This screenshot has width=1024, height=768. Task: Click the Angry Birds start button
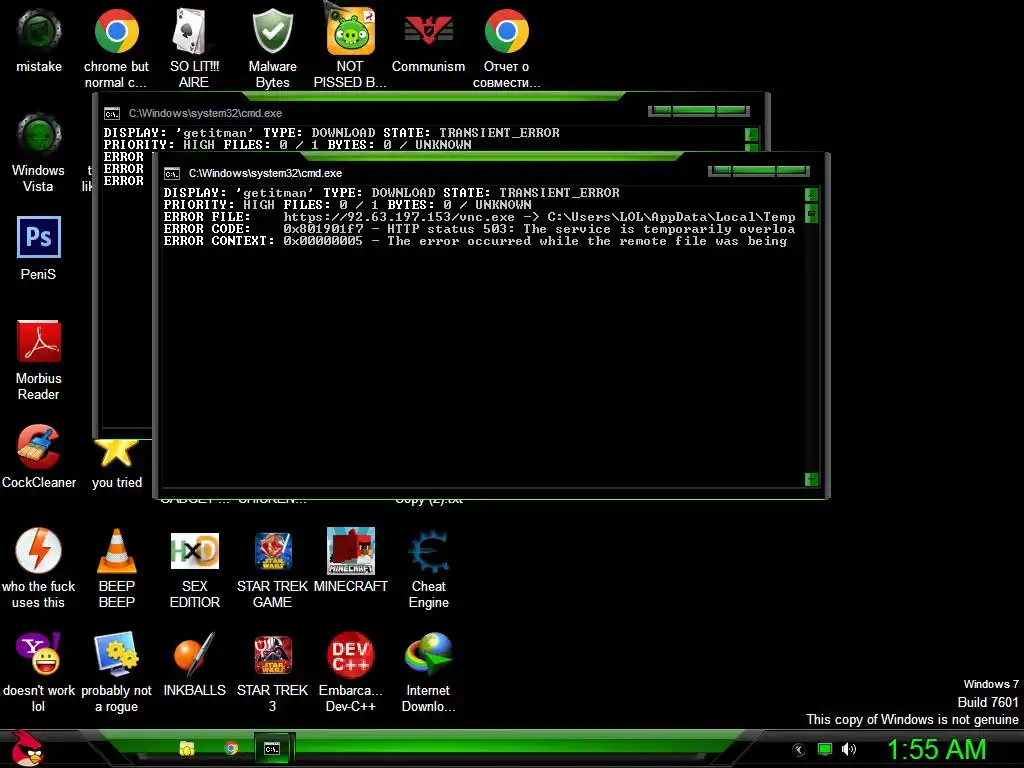[27, 748]
